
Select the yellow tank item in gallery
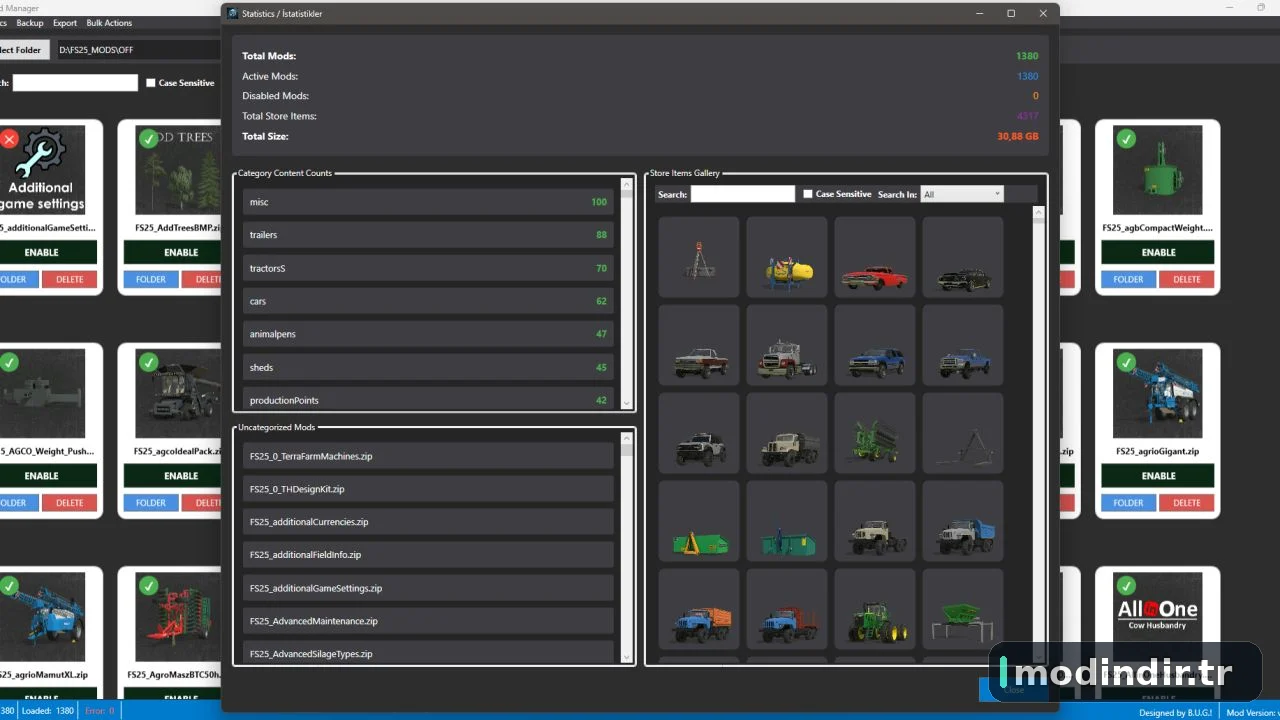click(x=787, y=257)
